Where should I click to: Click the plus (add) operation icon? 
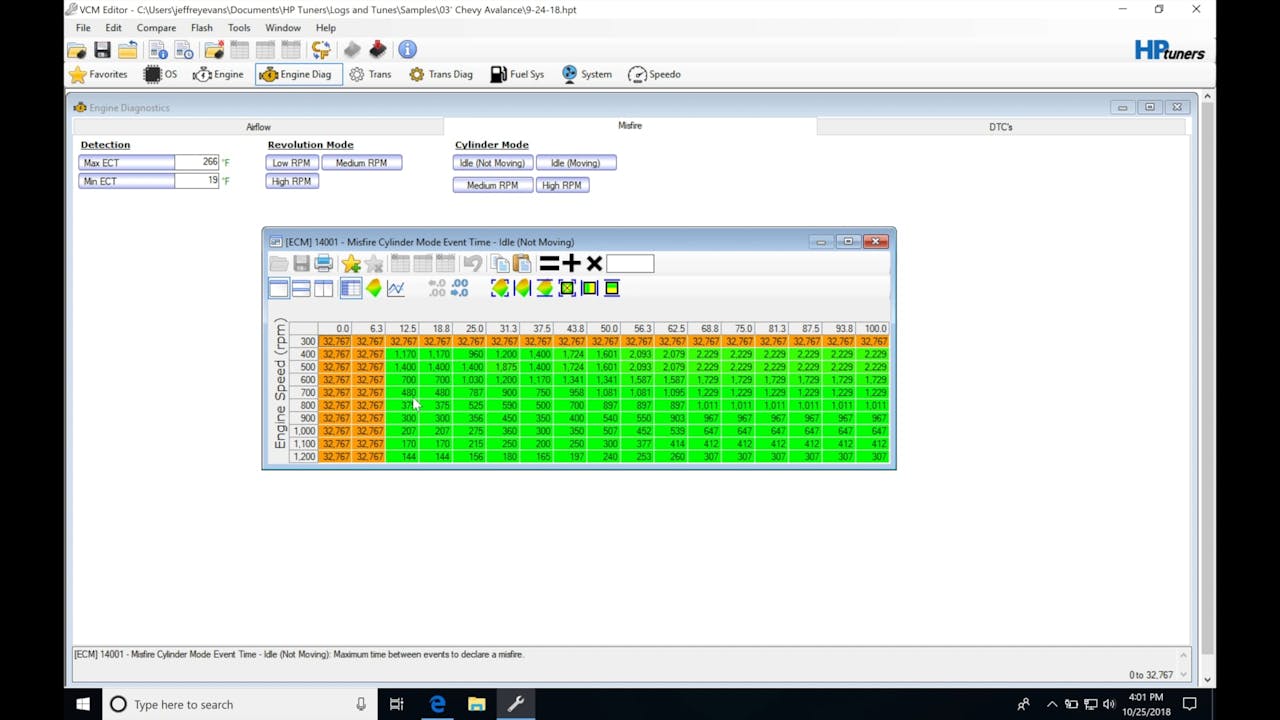tap(571, 264)
